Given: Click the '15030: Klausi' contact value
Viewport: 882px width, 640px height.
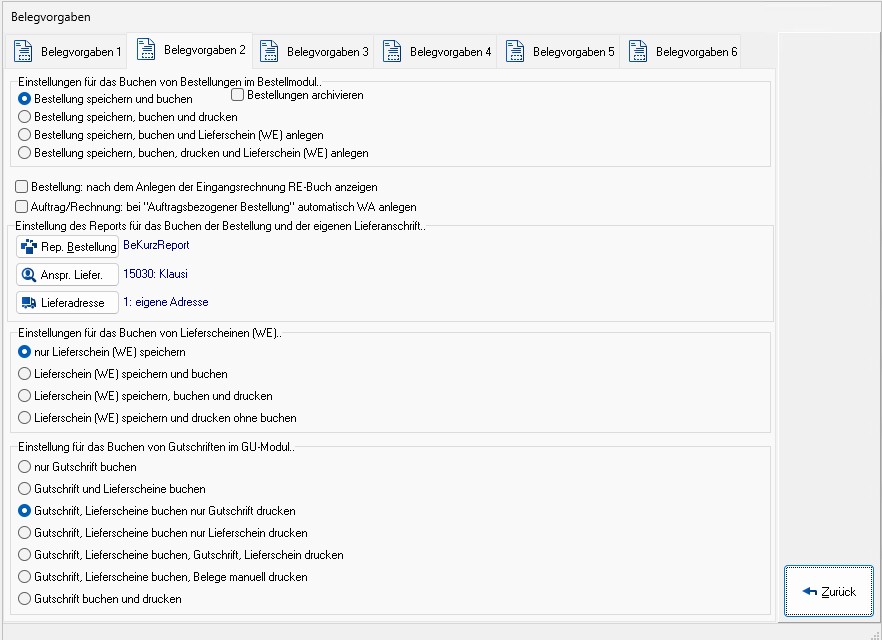Looking at the screenshot, I should (155, 274).
